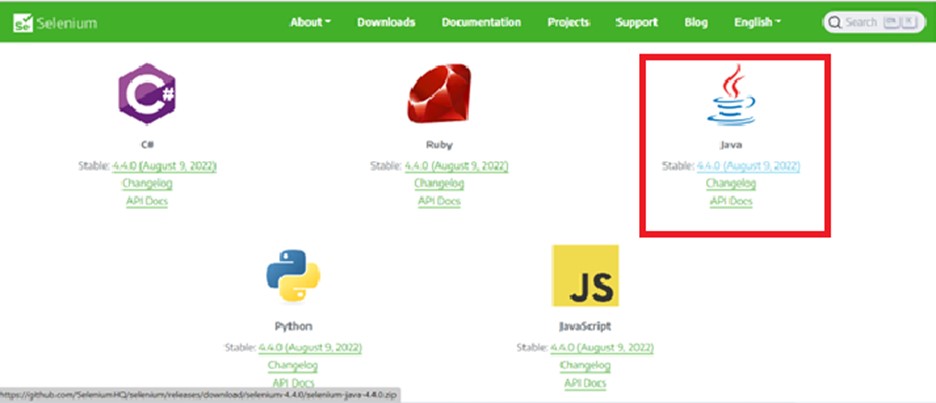
Task: Download Java stable 4.4.0 release
Action: coord(749,166)
